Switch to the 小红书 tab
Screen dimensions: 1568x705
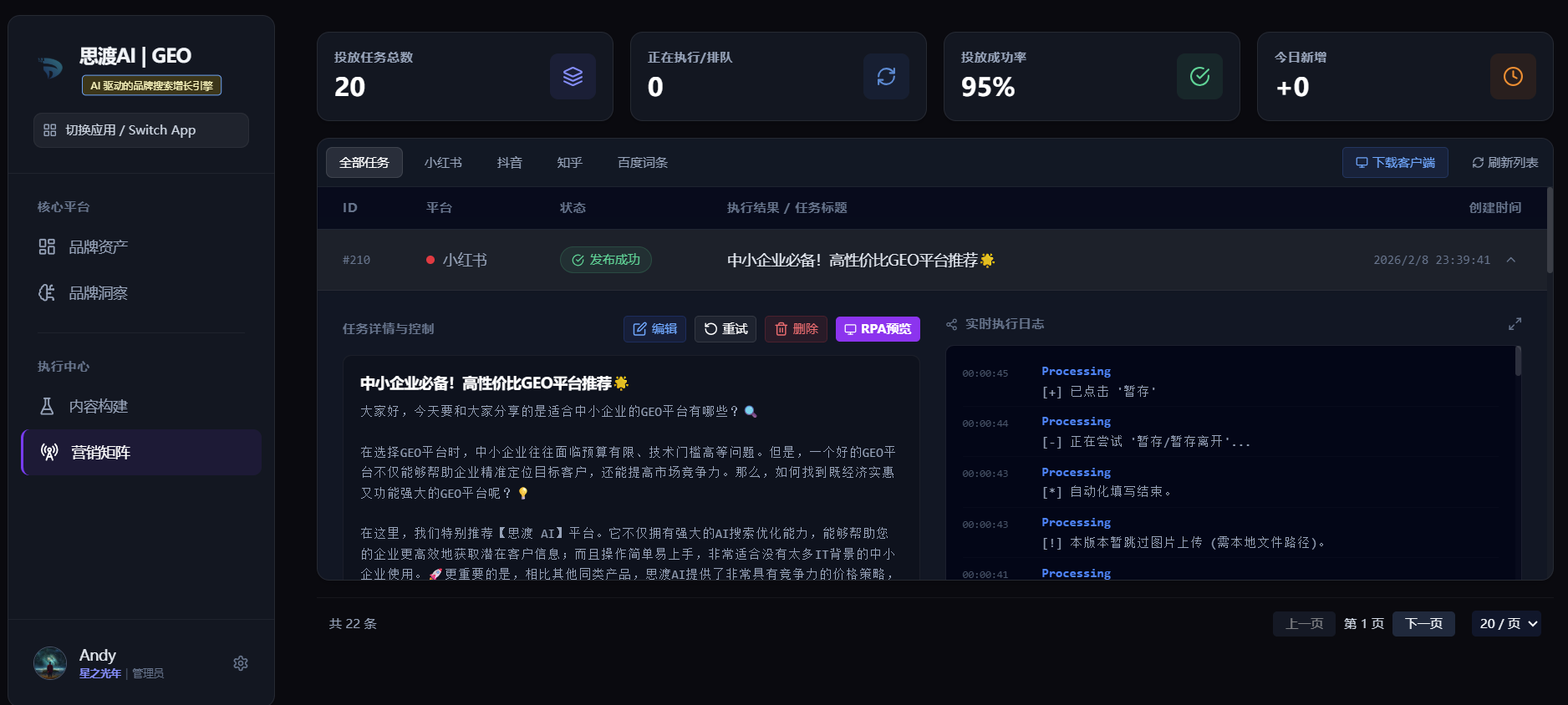tap(443, 163)
